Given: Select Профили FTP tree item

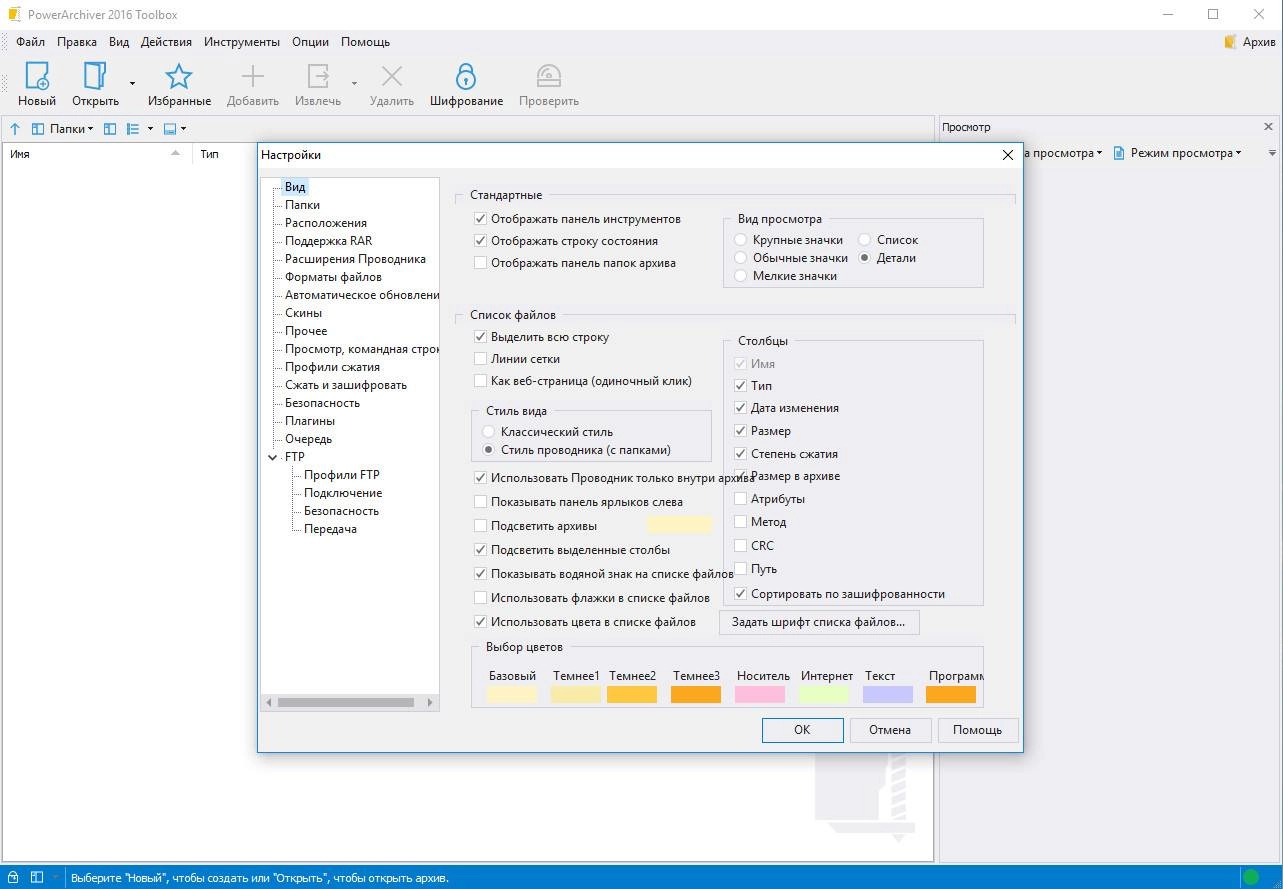Looking at the screenshot, I should (x=342, y=475).
